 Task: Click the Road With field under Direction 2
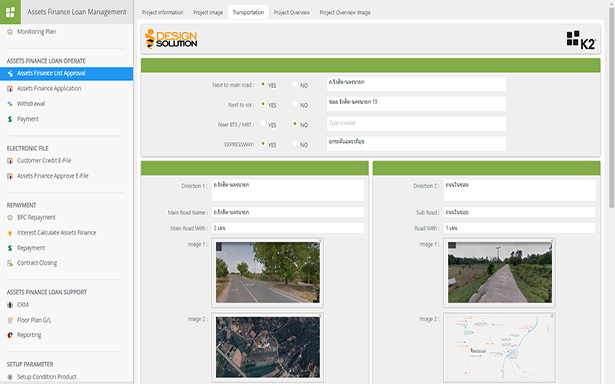[x=520, y=228]
